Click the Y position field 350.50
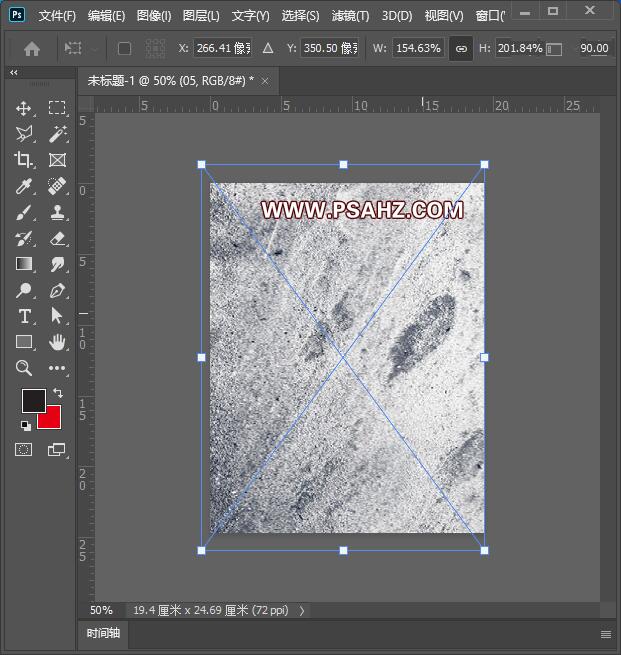Screen dimensions: 621x655 coord(330,48)
